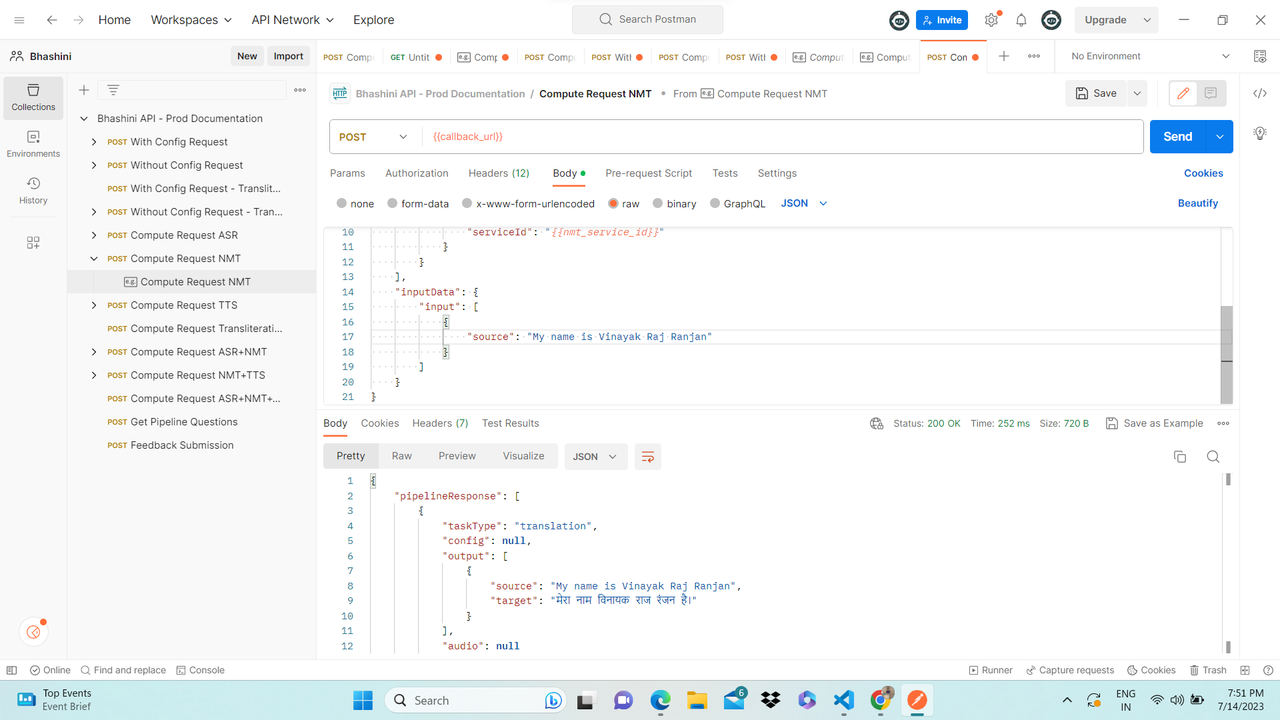Viewport: 1280px width, 720px height.
Task: Switch to Pre-request Script tab
Action: pos(649,173)
